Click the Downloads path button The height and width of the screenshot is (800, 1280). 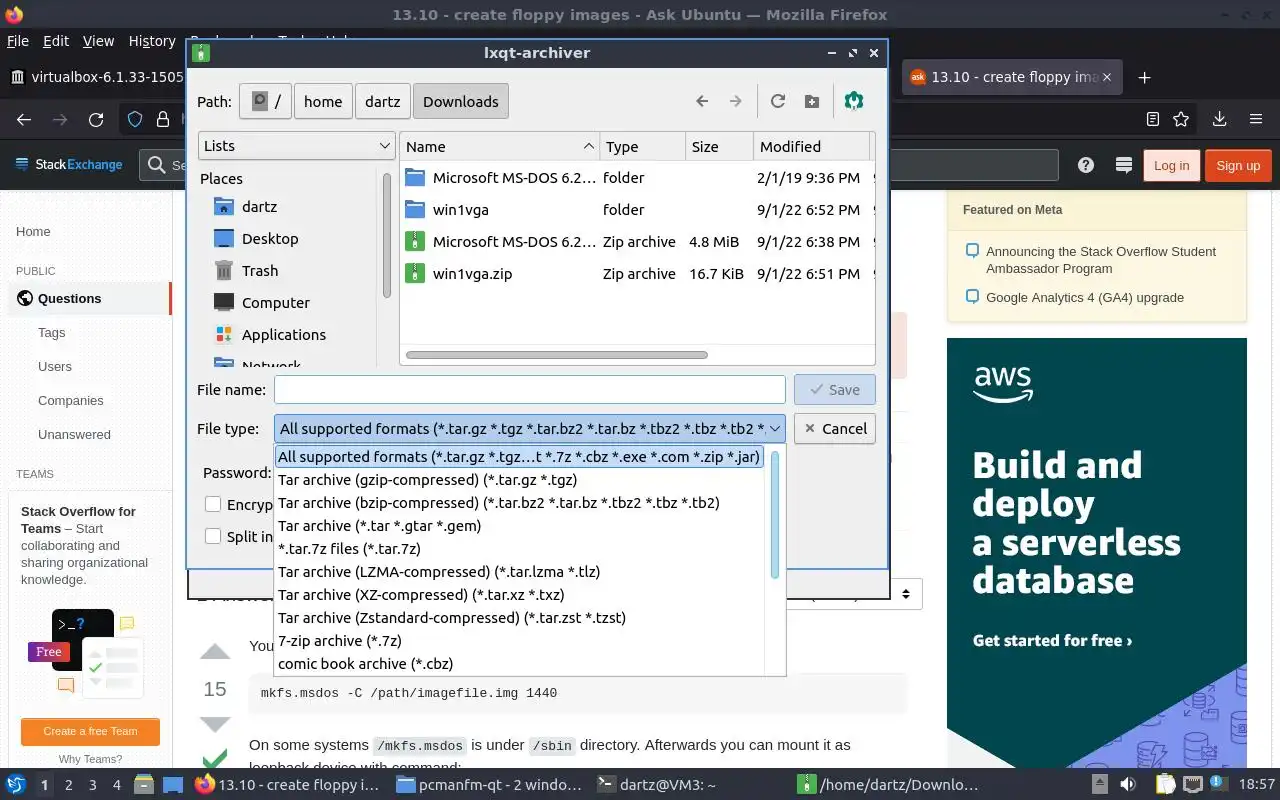[x=461, y=101]
